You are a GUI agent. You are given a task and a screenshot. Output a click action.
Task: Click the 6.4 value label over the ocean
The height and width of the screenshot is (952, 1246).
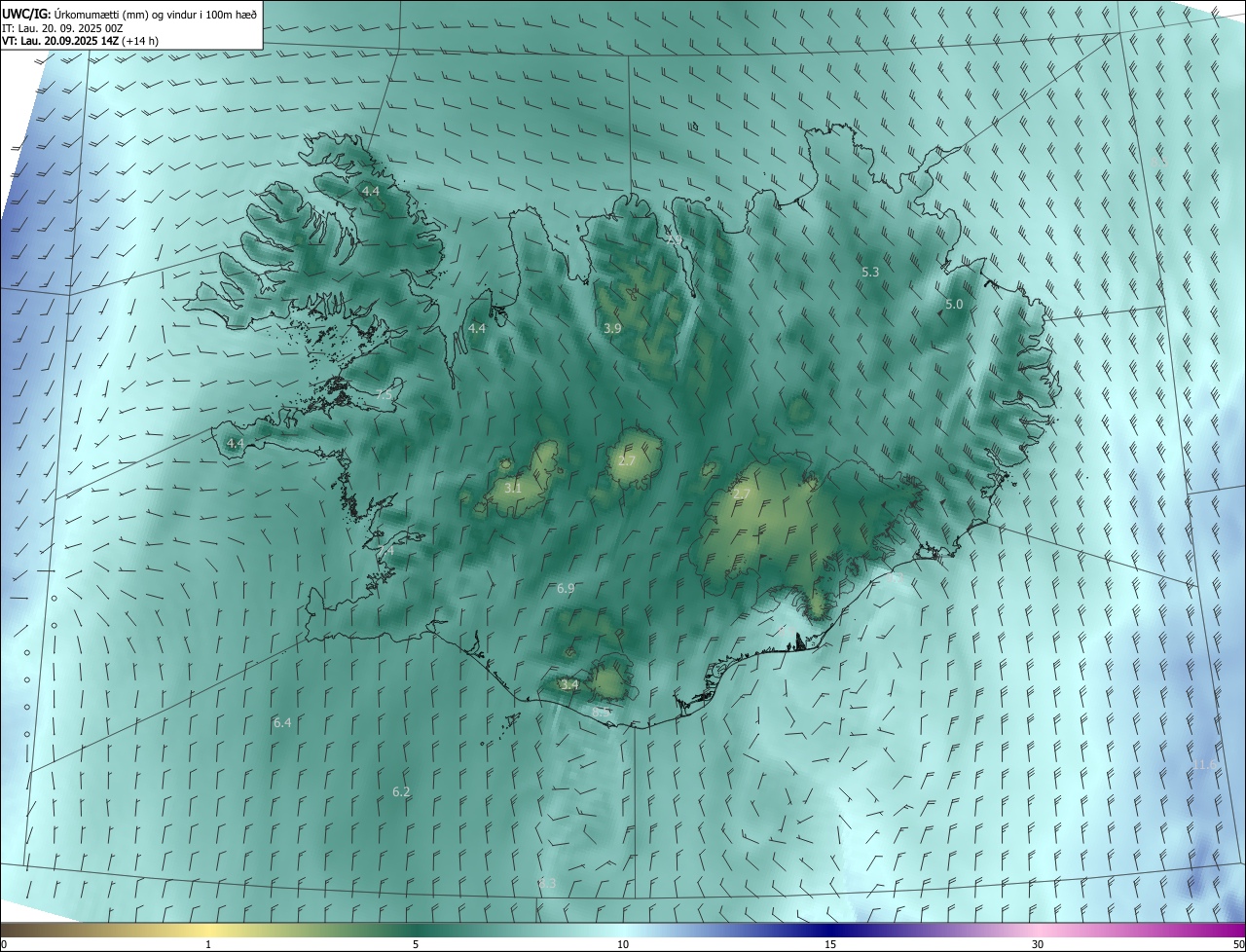coord(282,722)
